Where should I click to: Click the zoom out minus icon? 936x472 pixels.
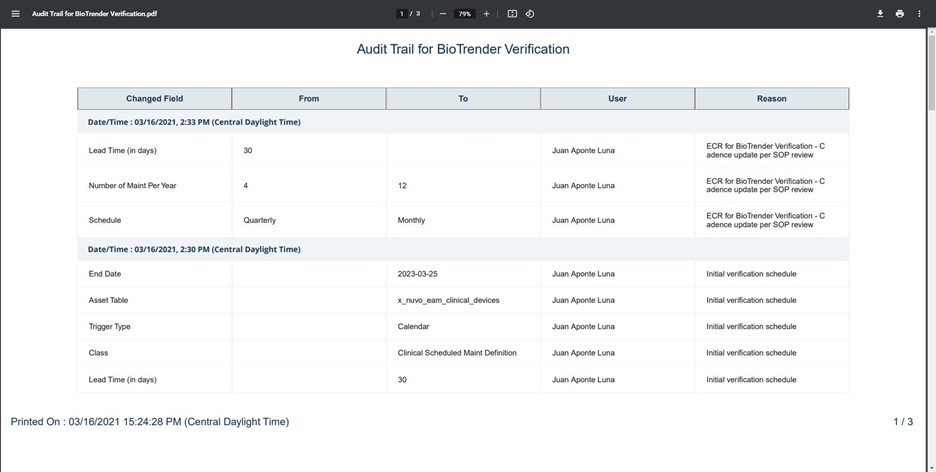click(x=443, y=14)
